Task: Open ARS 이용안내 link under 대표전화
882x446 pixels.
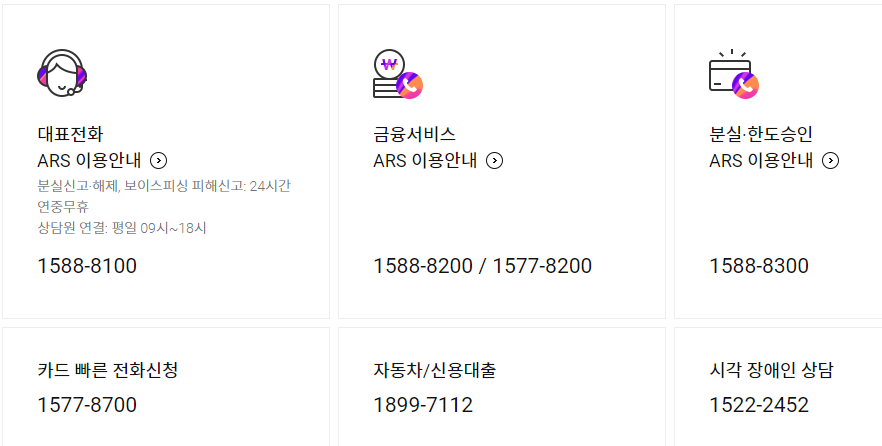Action: coord(89,161)
